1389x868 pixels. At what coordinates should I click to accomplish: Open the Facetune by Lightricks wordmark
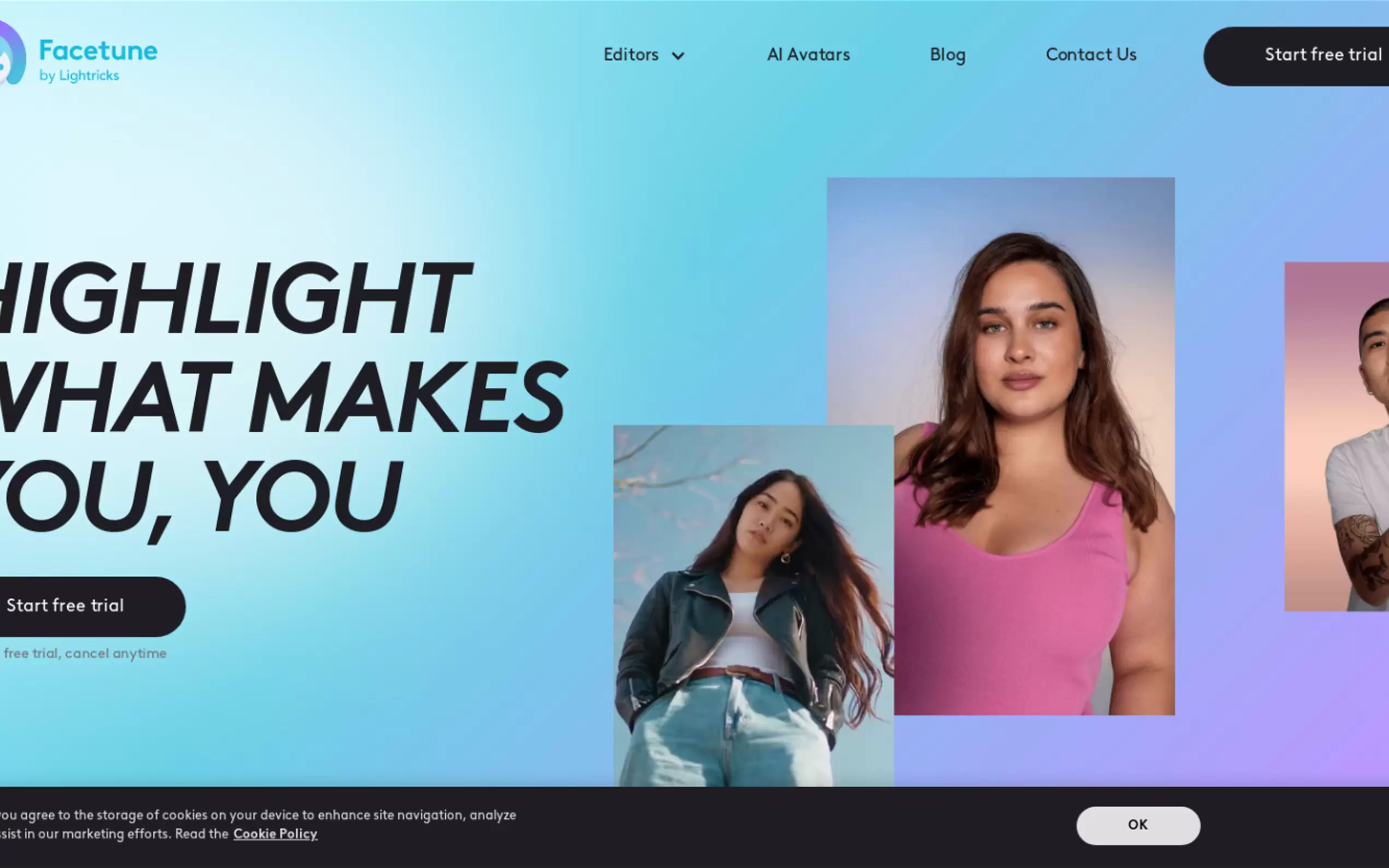coord(98,60)
